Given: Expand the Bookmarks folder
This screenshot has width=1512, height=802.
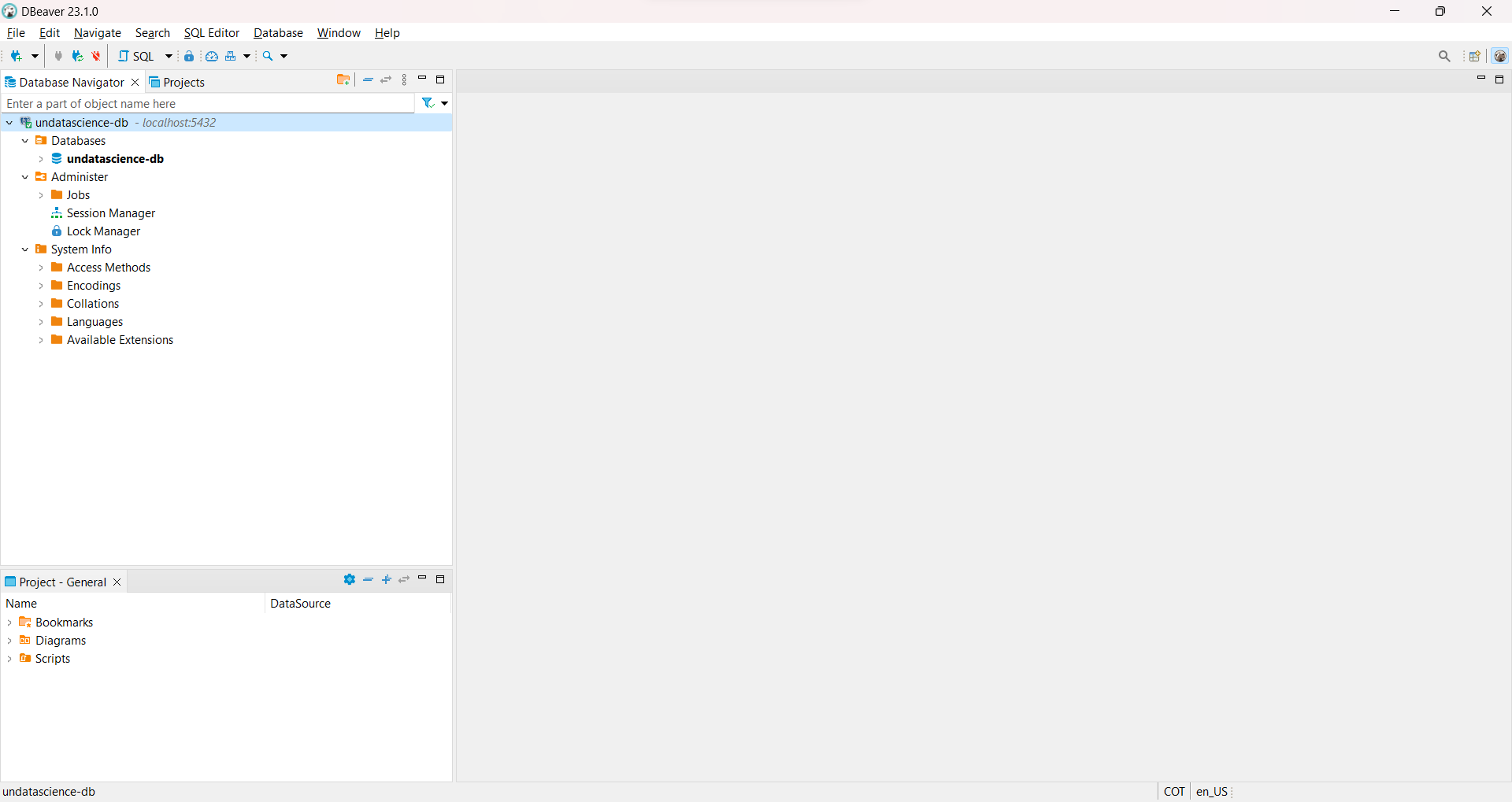Looking at the screenshot, I should 9,623.
